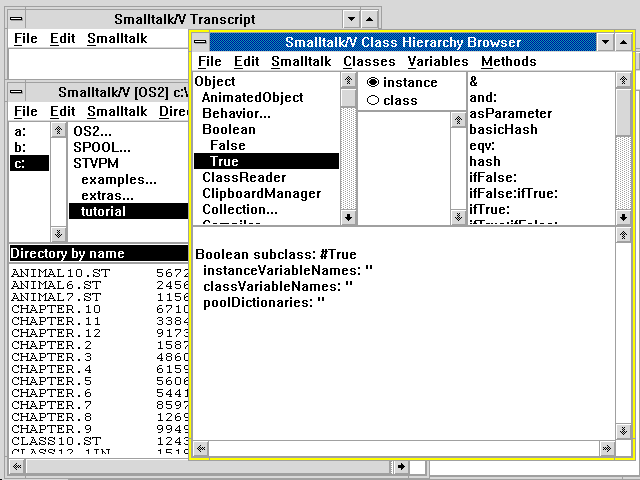Select the asParameter method
The width and height of the screenshot is (640, 480).
point(511,113)
